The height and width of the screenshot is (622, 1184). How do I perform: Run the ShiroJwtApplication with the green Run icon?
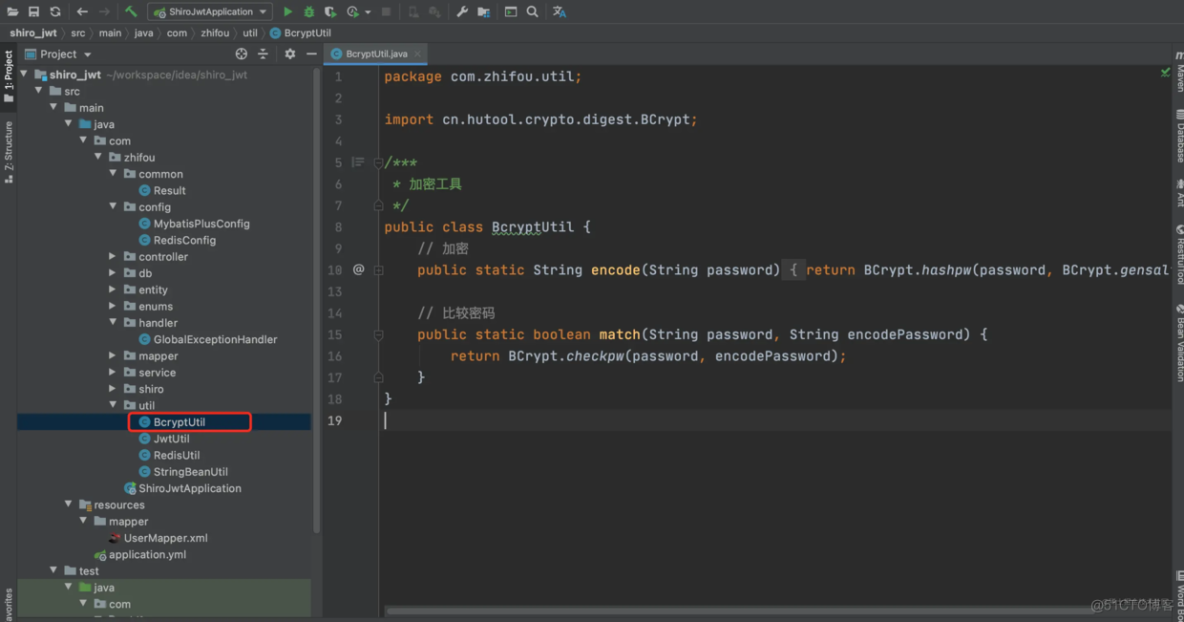pos(287,11)
